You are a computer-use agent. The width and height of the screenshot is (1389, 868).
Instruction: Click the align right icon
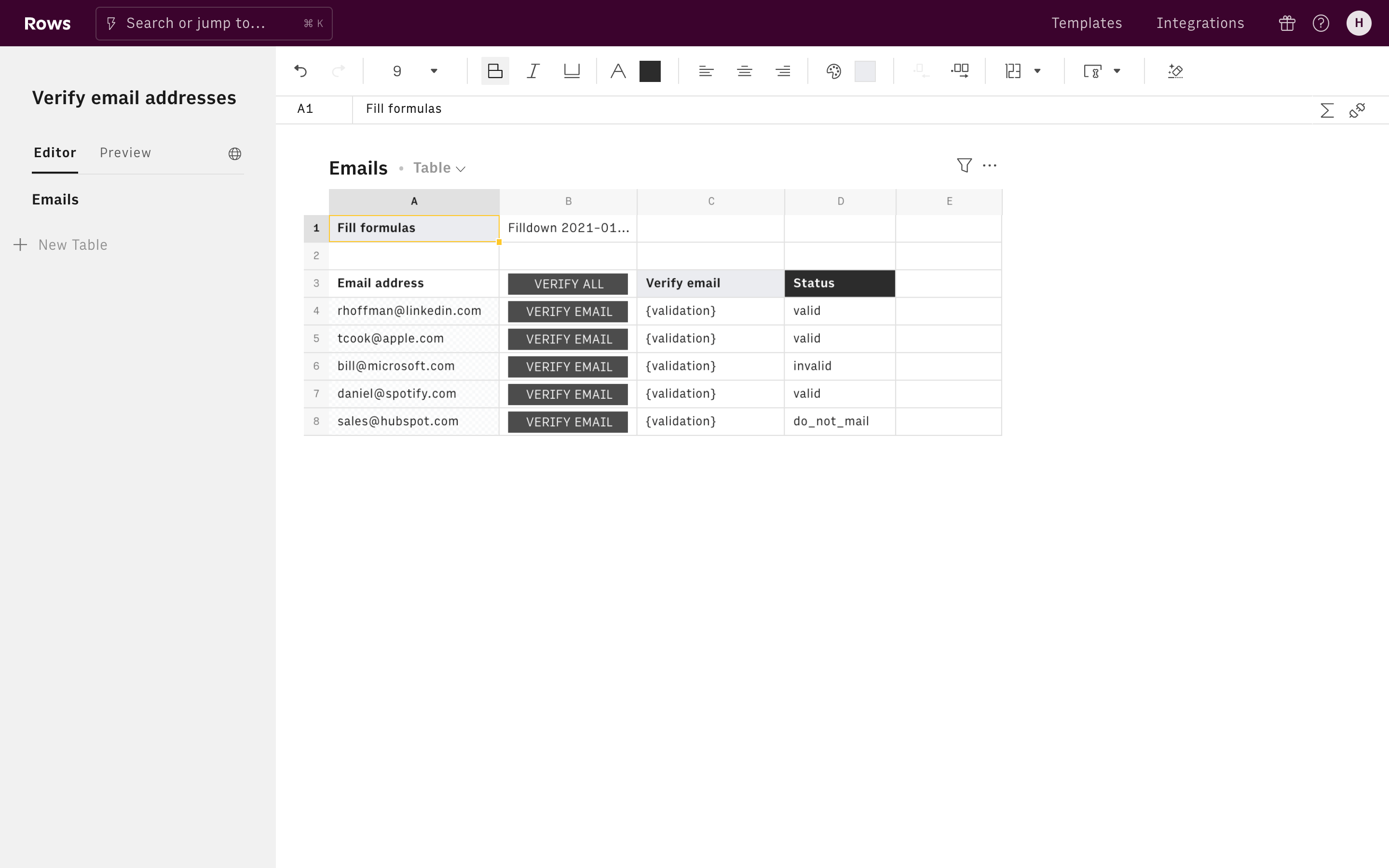point(782,71)
